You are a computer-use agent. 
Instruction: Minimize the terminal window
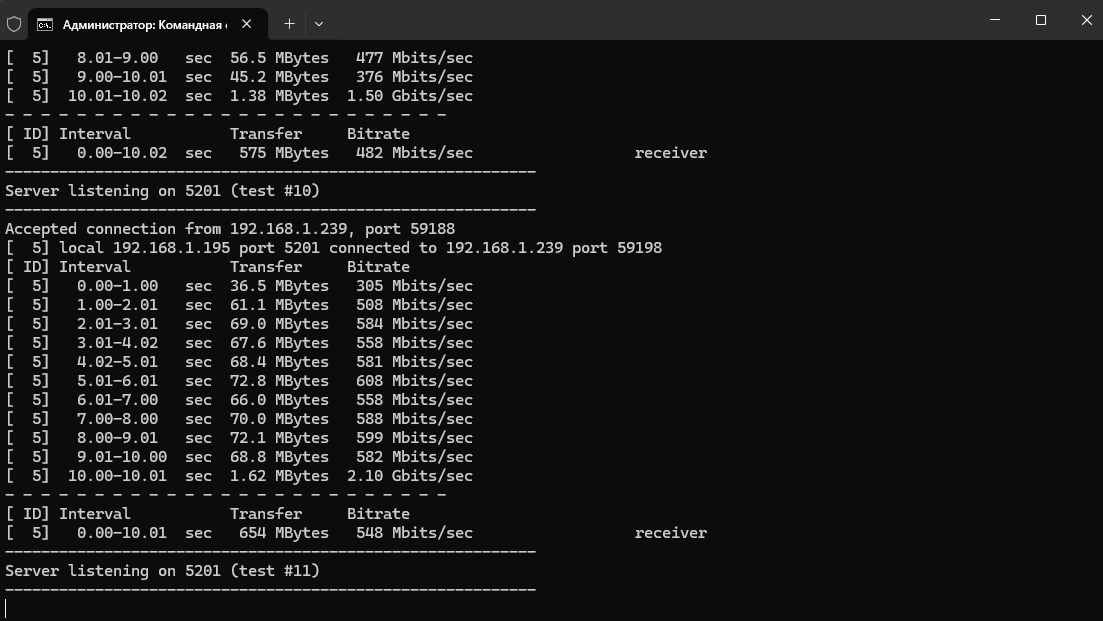[x=995, y=20]
